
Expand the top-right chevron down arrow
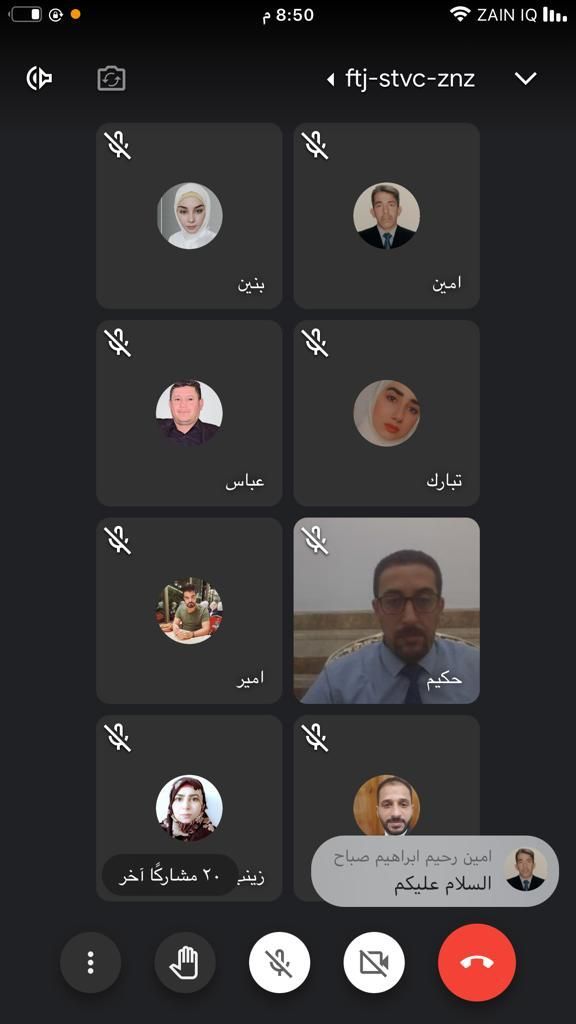526,79
